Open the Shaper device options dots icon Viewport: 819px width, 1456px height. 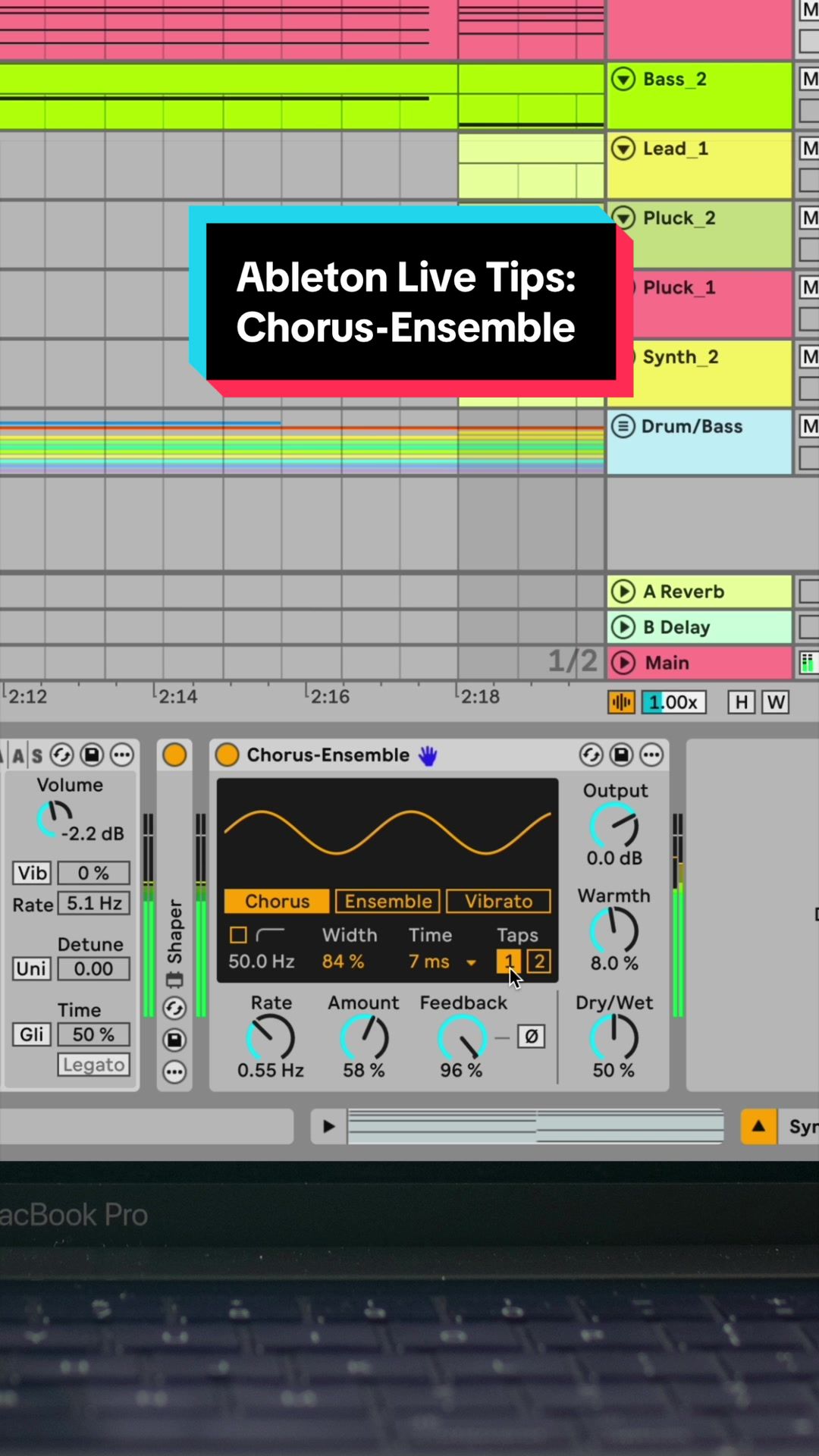pyautogui.click(x=174, y=1072)
